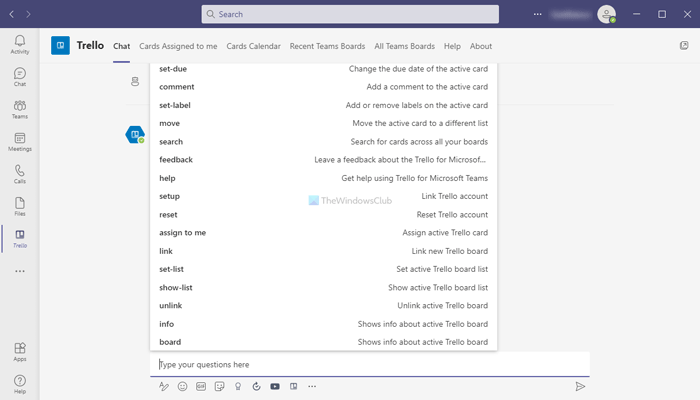Choose the show-list command

coord(324,288)
